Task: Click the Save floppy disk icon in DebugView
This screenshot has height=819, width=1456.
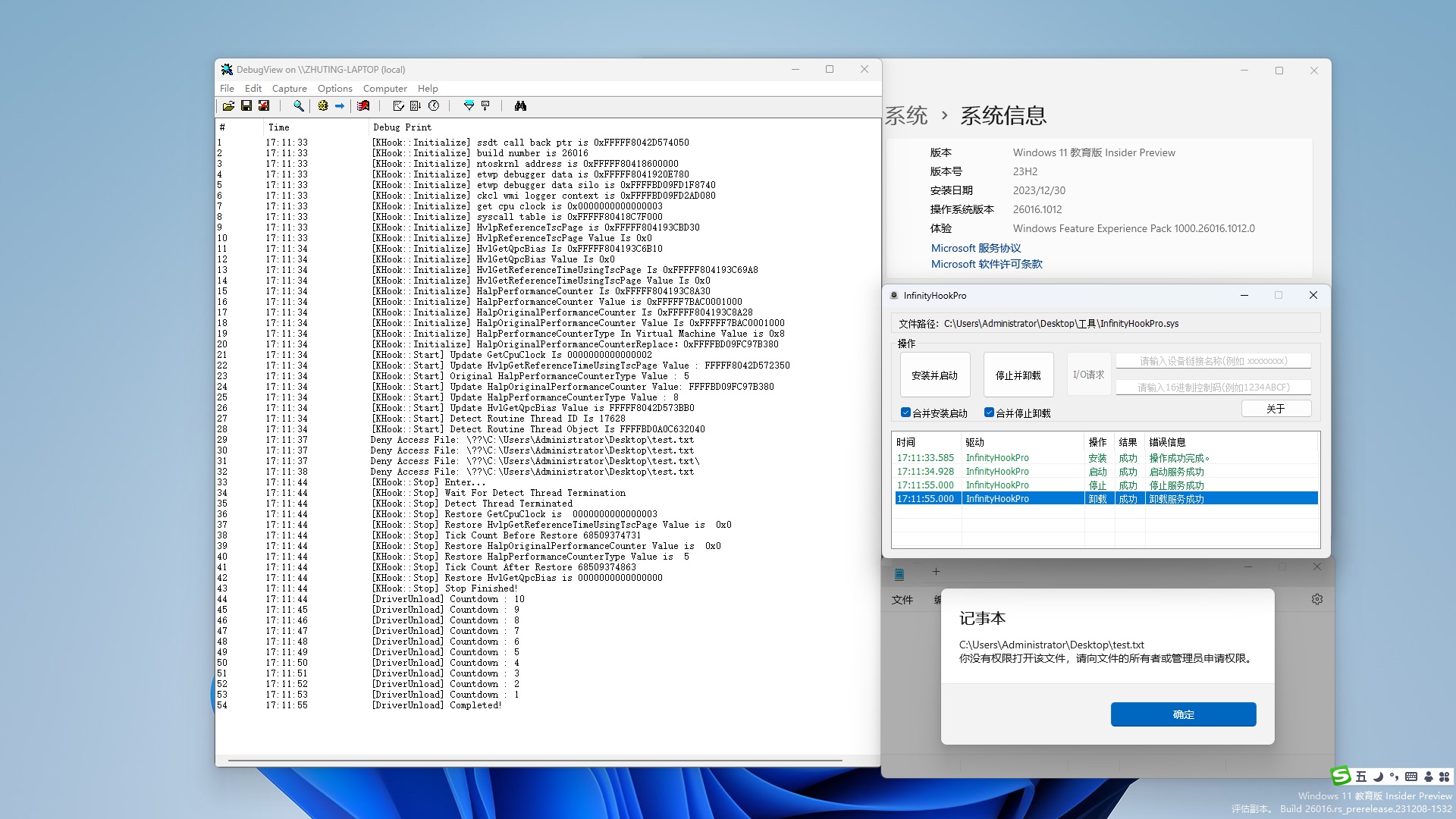Action: pos(246,106)
